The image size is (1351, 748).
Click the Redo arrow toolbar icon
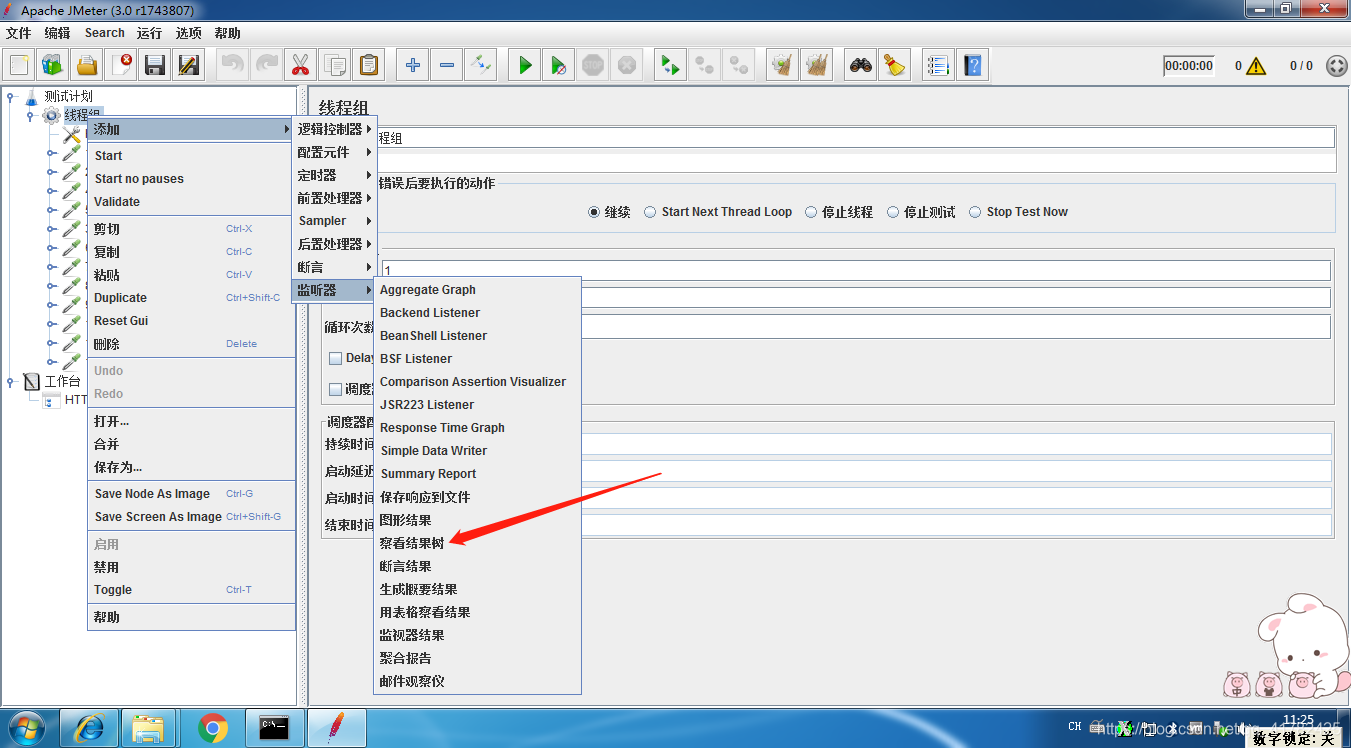tap(266, 66)
